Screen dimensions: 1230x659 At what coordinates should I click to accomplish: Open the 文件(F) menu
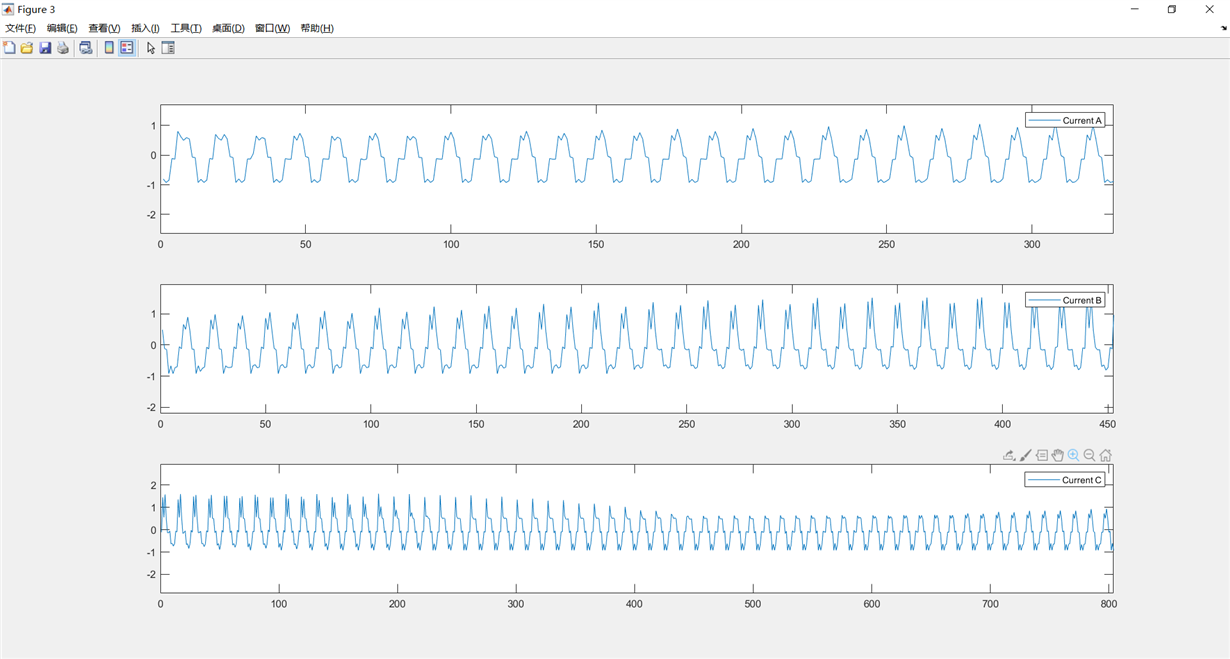(20, 28)
